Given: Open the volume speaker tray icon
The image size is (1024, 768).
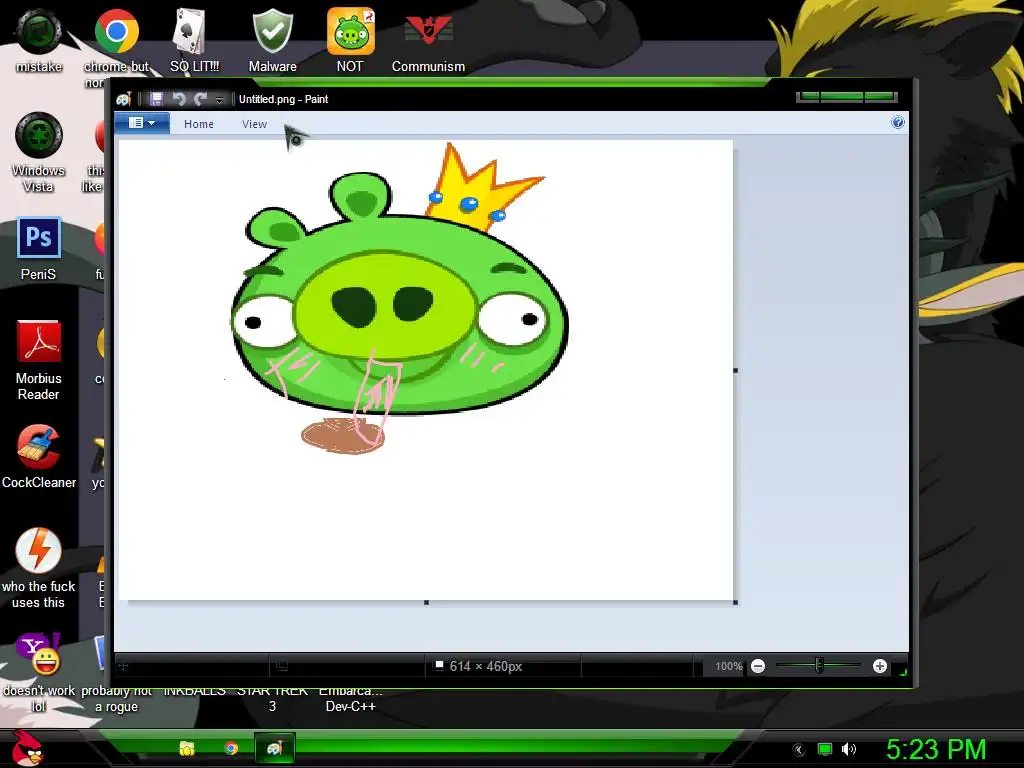Looking at the screenshot, I should click(849, 749).
